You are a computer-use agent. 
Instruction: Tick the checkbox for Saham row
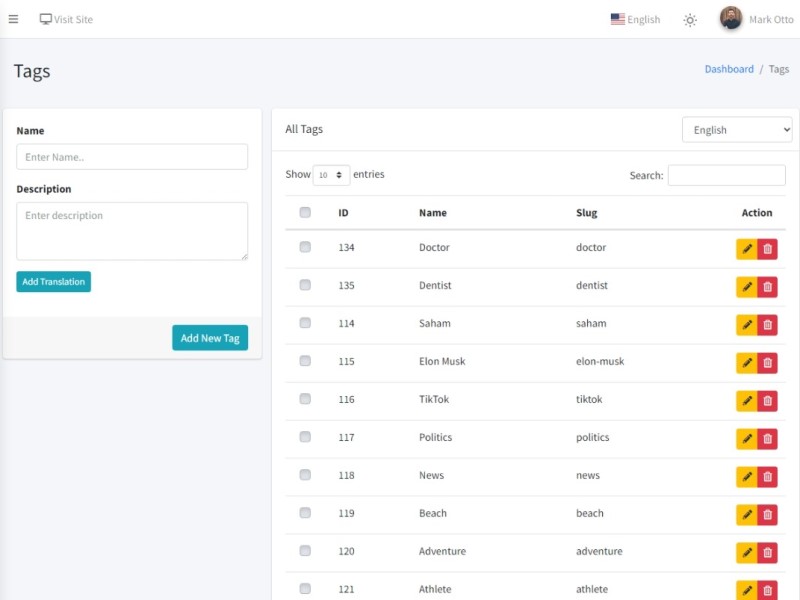pos(305,323)
